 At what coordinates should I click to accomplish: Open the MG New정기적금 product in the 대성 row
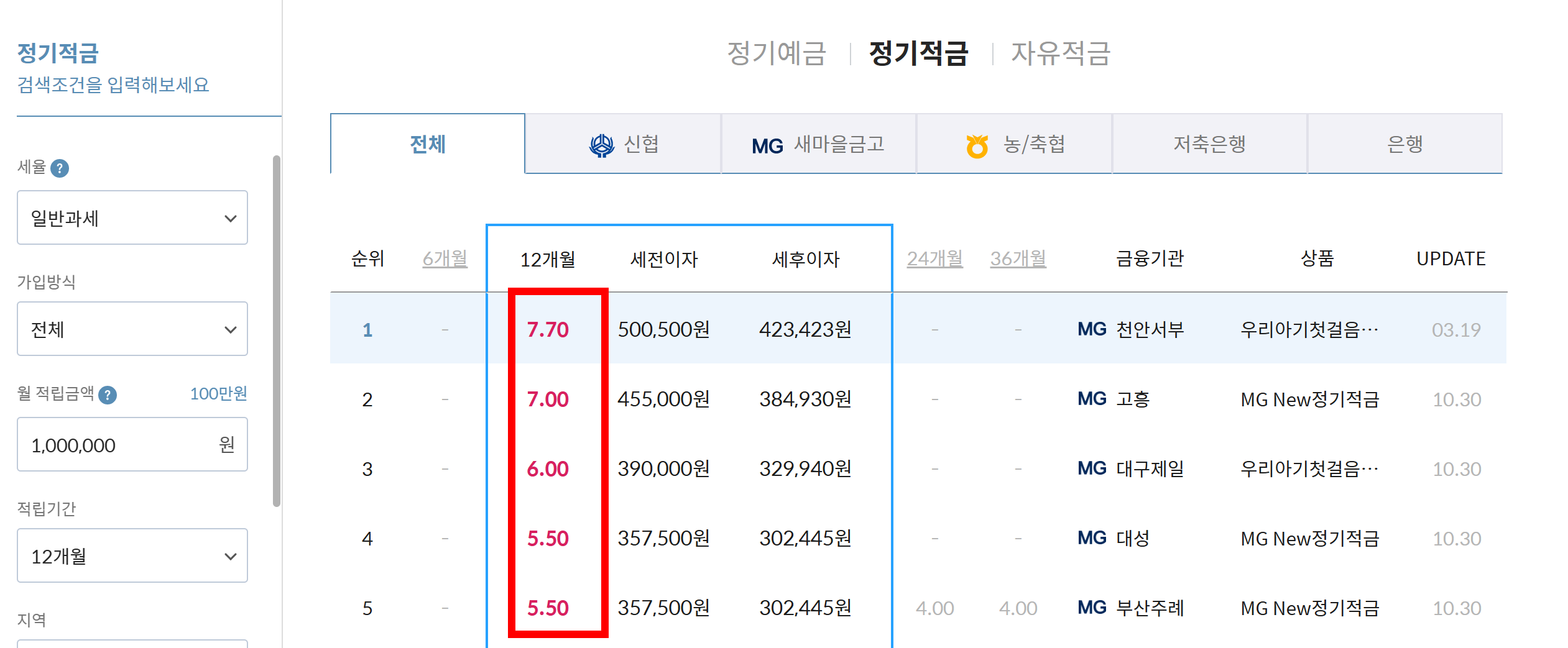1309,538
